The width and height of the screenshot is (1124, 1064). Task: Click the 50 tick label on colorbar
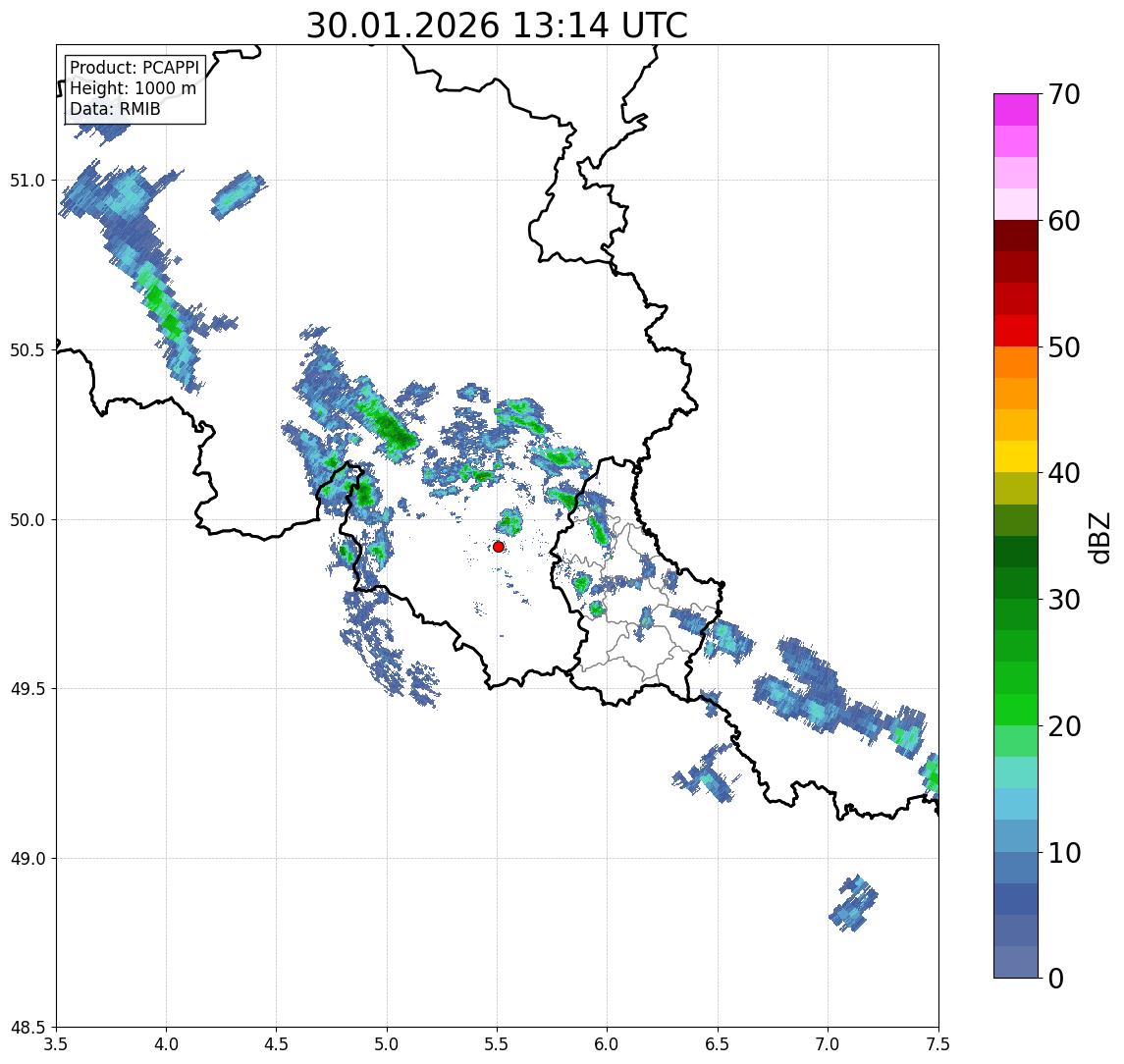pos(1064,347)
